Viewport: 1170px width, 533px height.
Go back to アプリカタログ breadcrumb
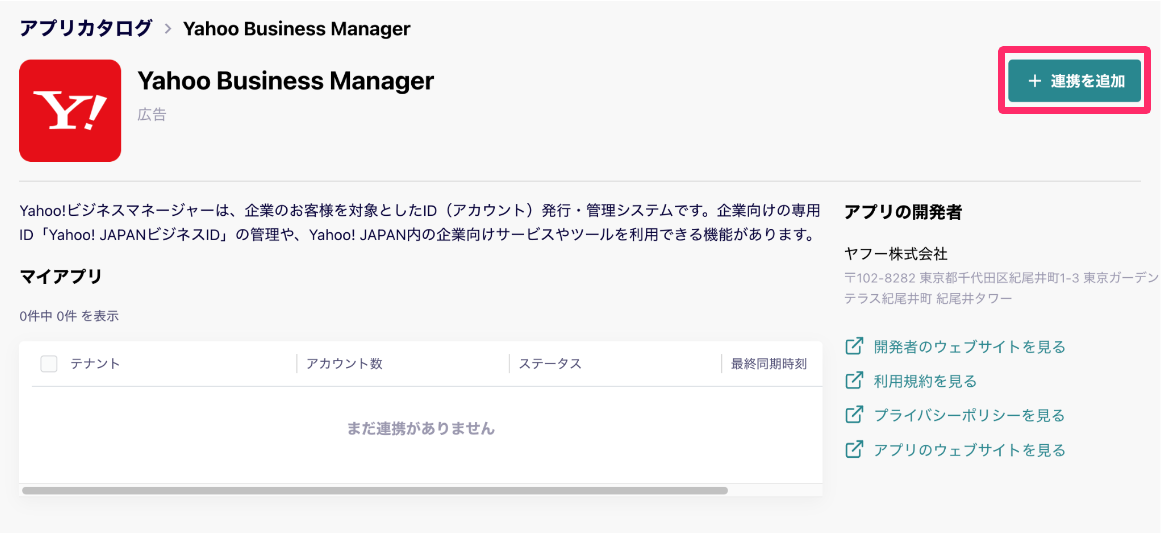(x=86, y=28)
